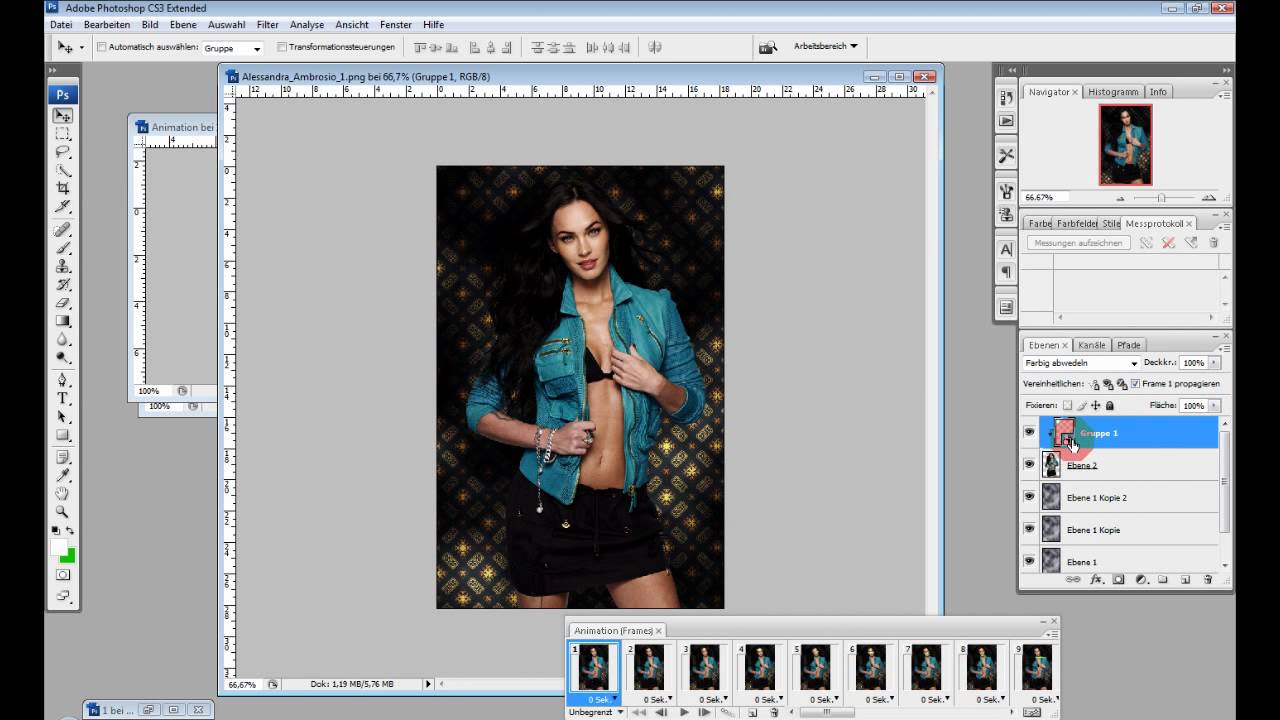Screen dimensions: 1280x720
Task: Select the Eraser tool
Action: (x=63, y=302)
